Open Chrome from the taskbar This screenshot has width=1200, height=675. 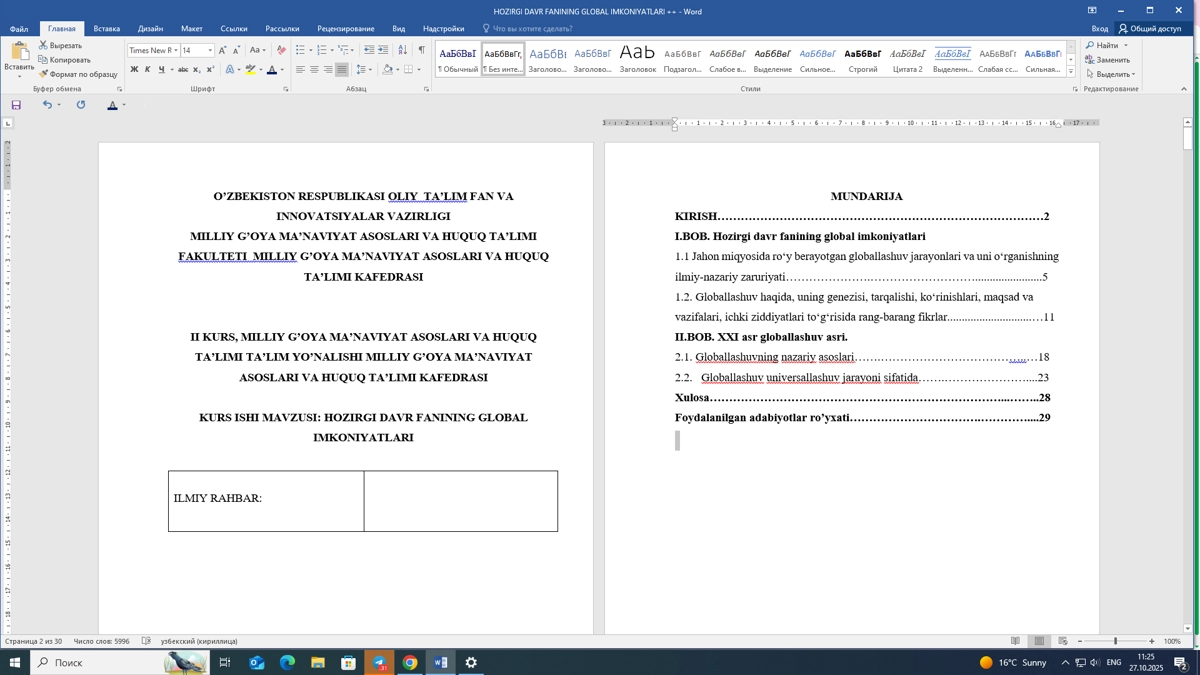[409, 662]
